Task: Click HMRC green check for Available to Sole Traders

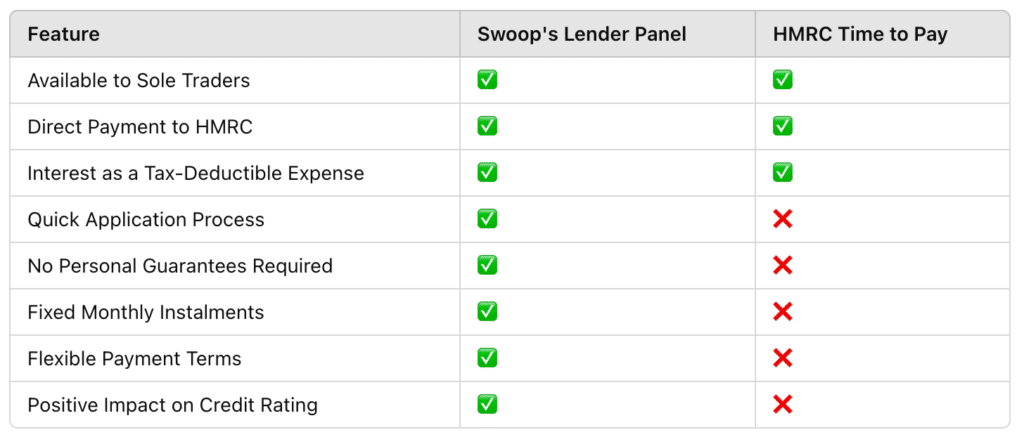Action: click(782, 80)
